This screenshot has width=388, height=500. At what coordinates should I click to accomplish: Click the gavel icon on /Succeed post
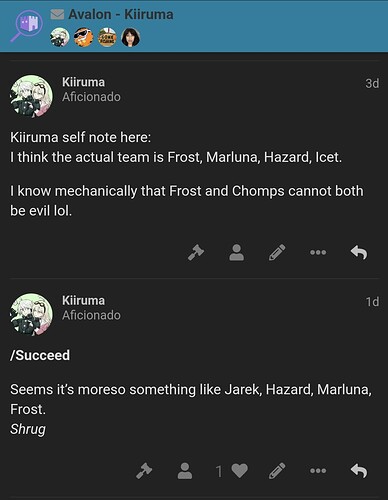(144, 471)
